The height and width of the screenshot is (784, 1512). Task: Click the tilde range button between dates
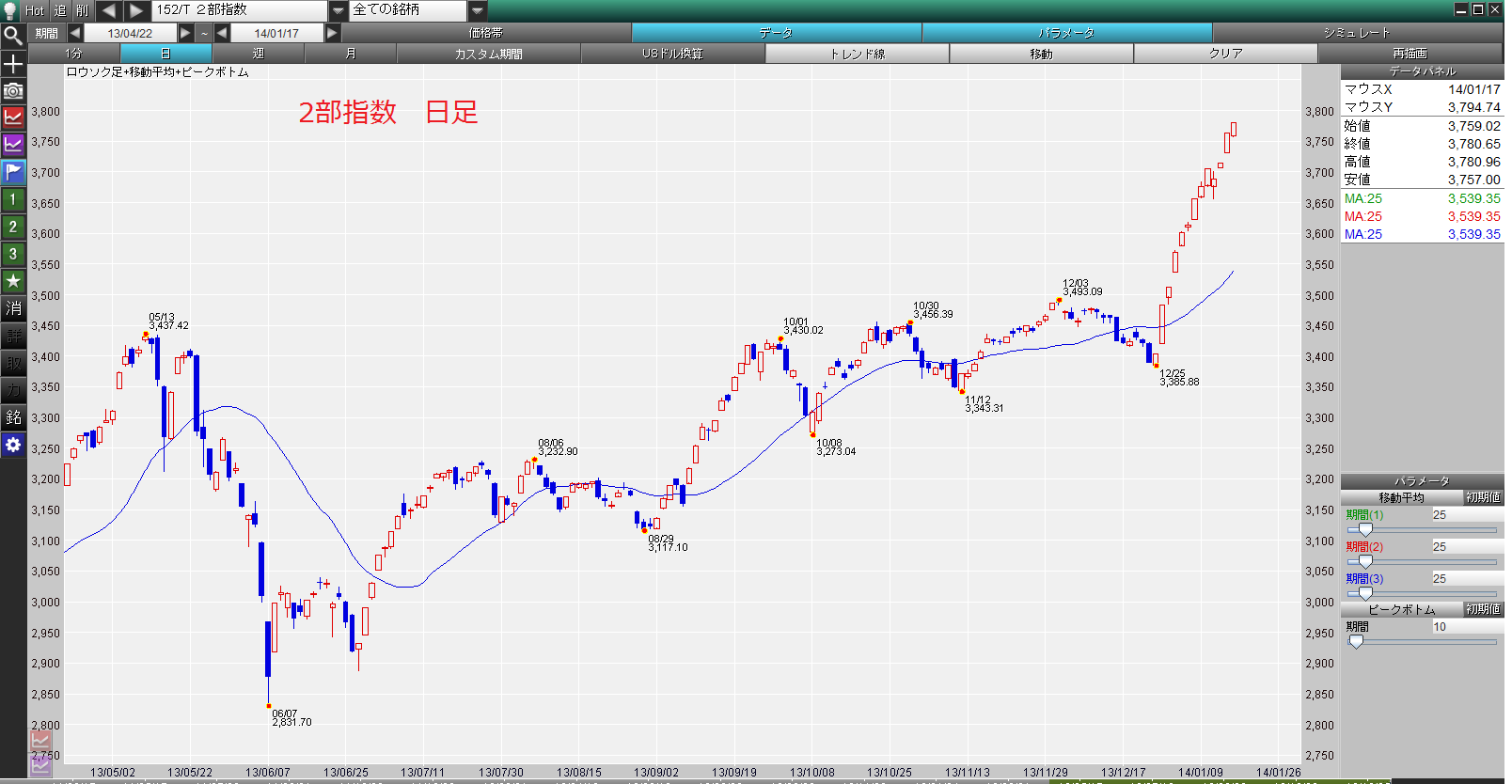(x=204, y=33)
